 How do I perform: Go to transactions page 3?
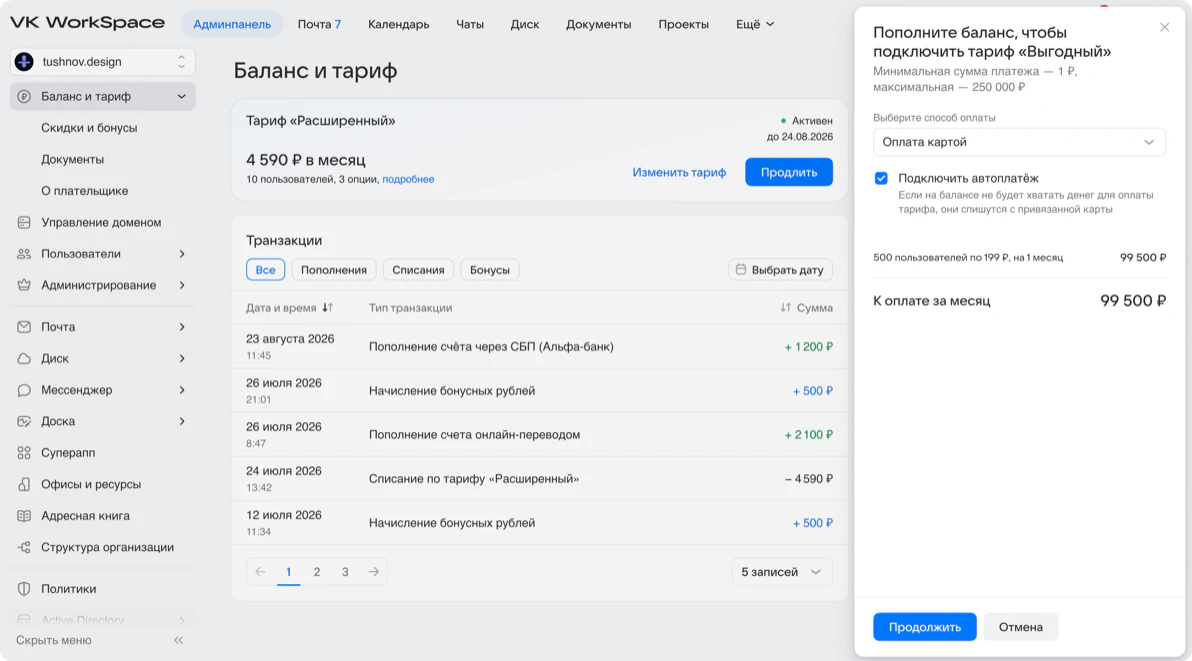pos(345,572)
